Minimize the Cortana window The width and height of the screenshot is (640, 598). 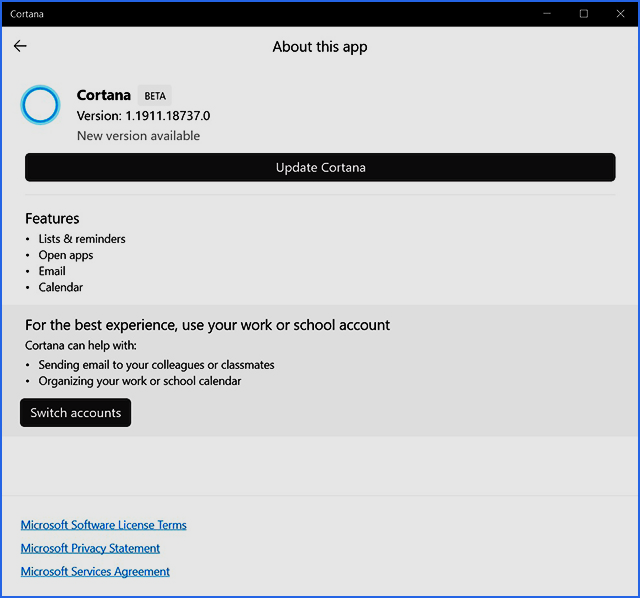tap(547, 14)
